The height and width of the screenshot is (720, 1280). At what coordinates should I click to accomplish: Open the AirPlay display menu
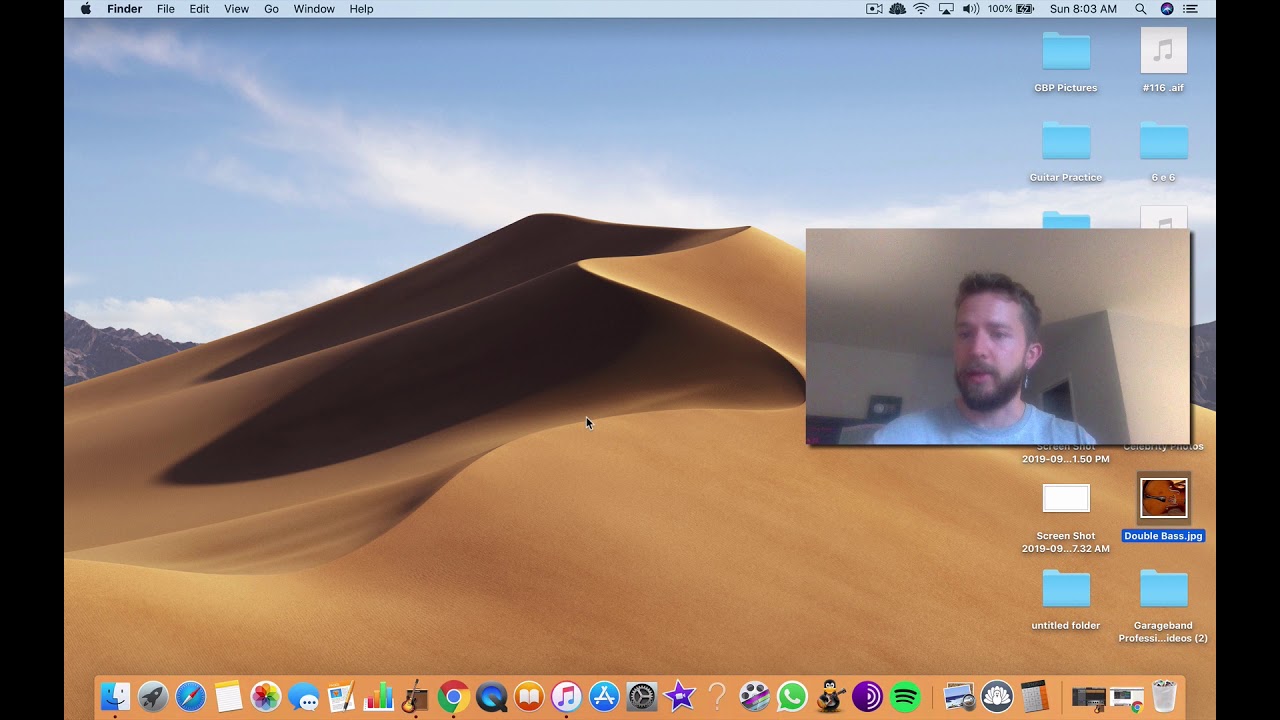click(x=946, y=9)
